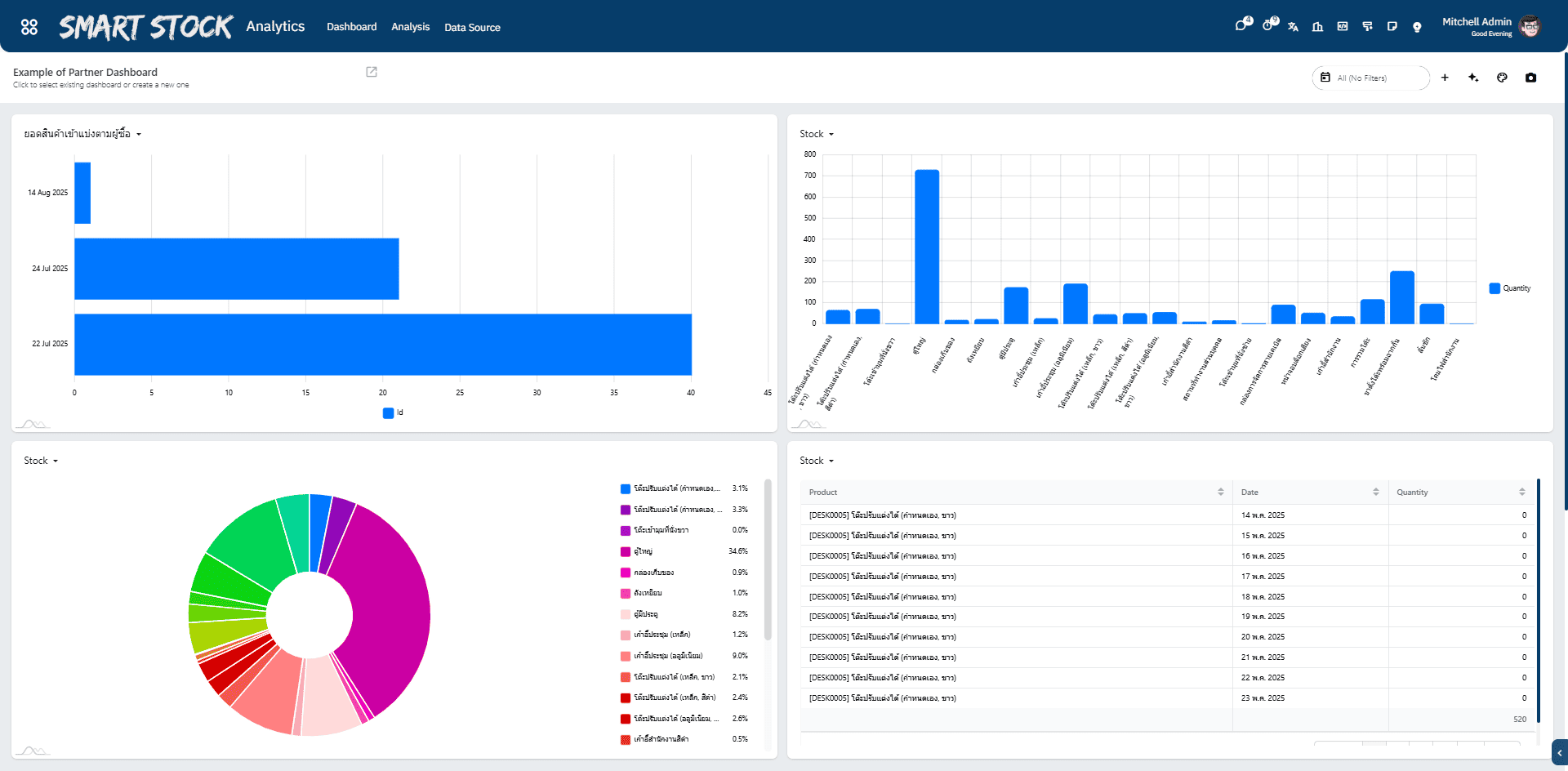Click the magenta color swatch in the donut legend
Image resolution: width=1568 pixels, height=771 pixels.
[626, 573]
